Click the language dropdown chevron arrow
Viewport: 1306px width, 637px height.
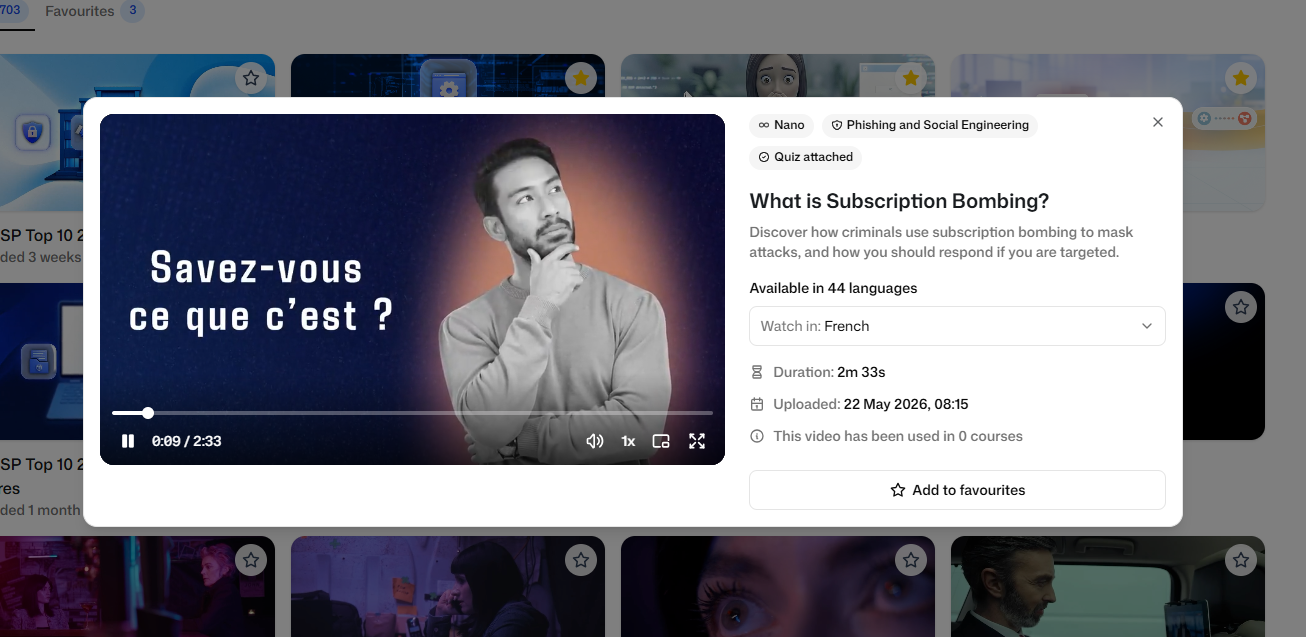1147,326
